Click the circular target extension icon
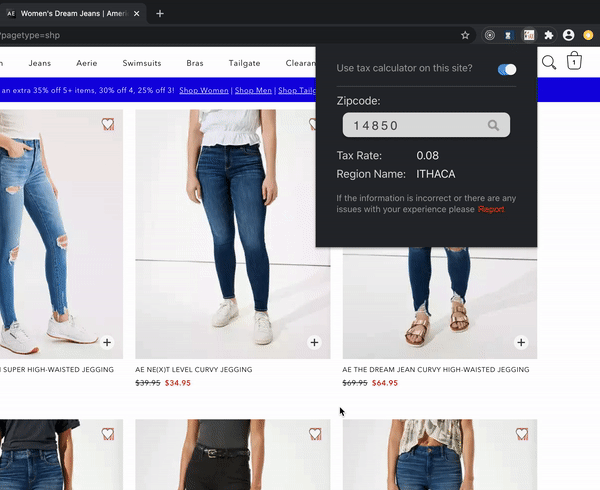Viewport: 600px width, 490px height. pyautogui.click(x=489, y=35)
